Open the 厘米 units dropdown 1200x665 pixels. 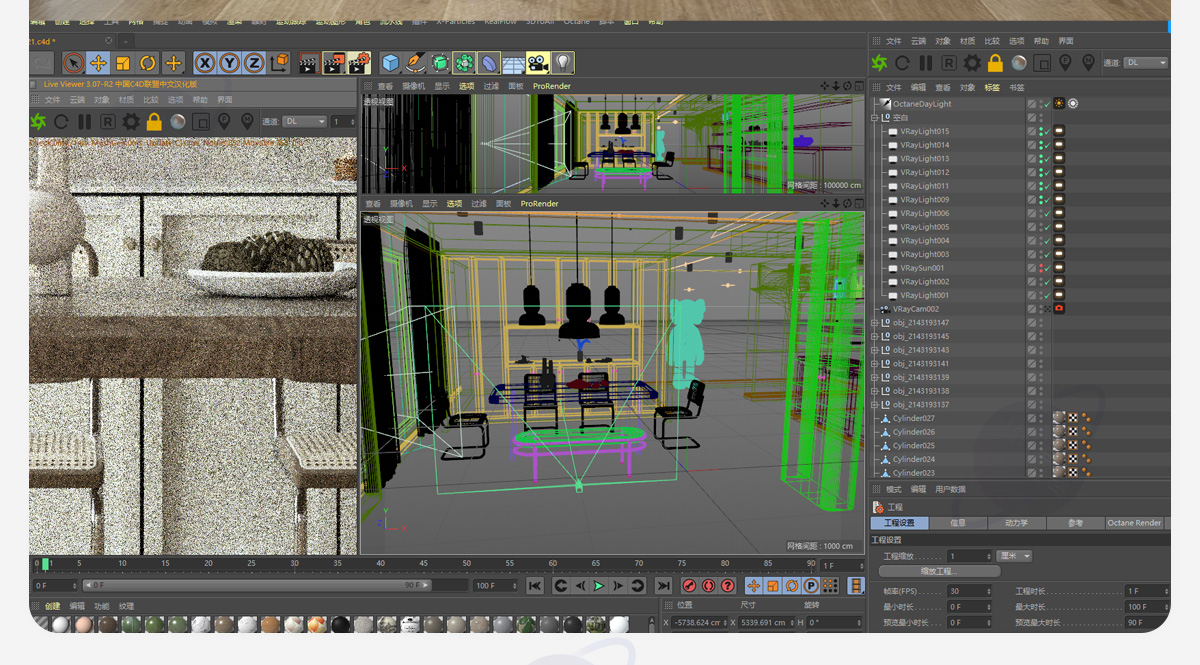pos(1014,555)
